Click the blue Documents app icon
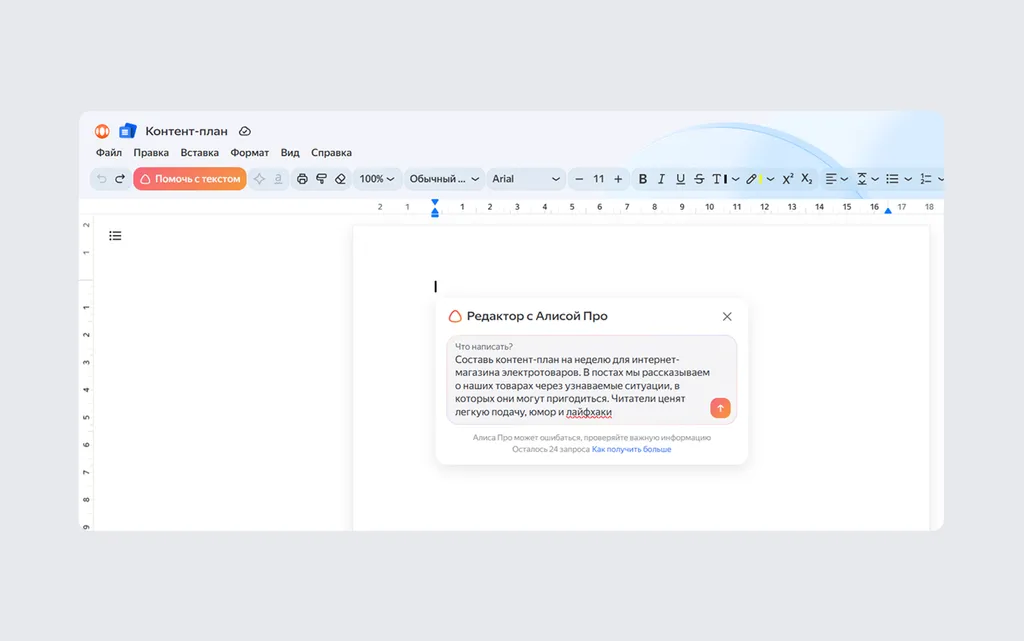The height and width of the screenshot is (641, 1024). (127, 131)
